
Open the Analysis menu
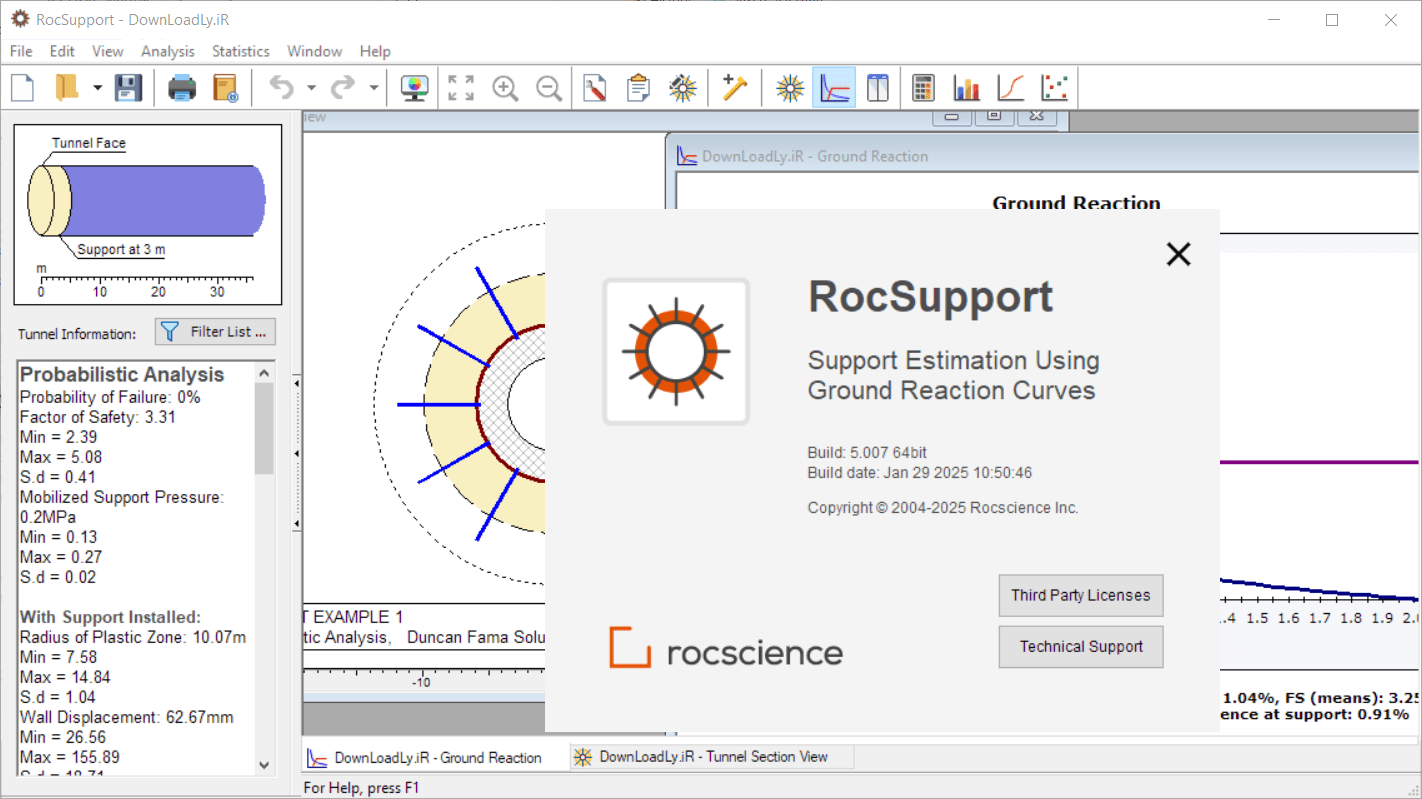pos(167,51)
